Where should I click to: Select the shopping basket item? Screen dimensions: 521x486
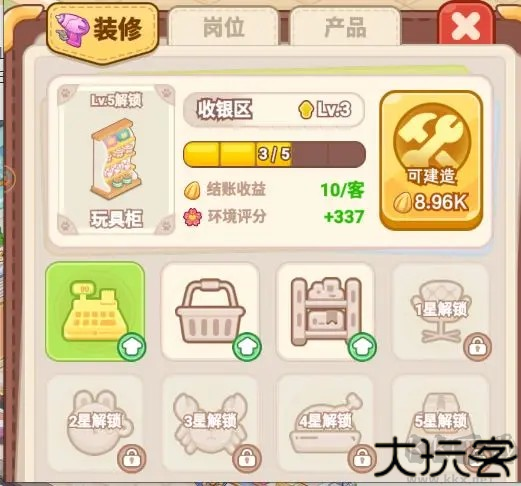click(x=210, y=311)
